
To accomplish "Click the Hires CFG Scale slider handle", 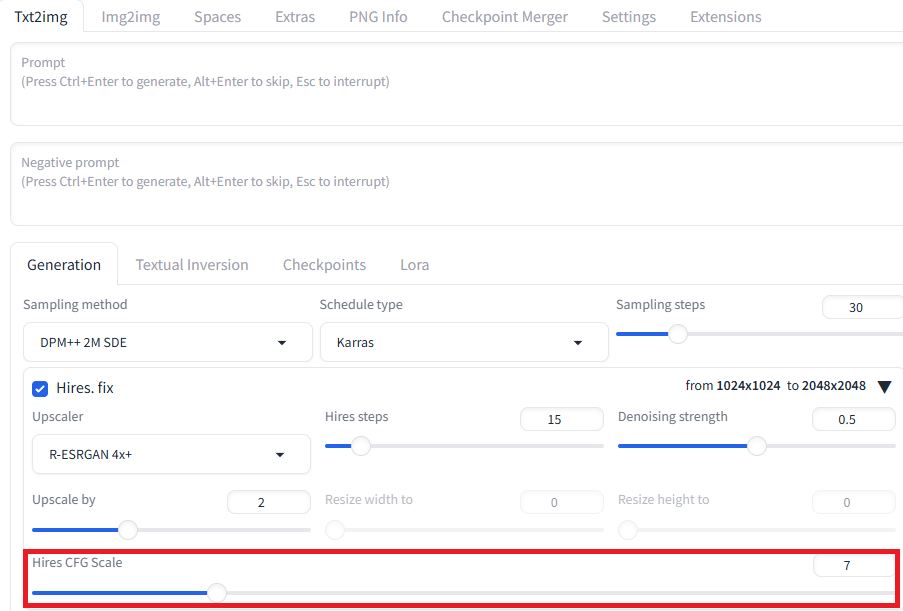I will (217, 593).
